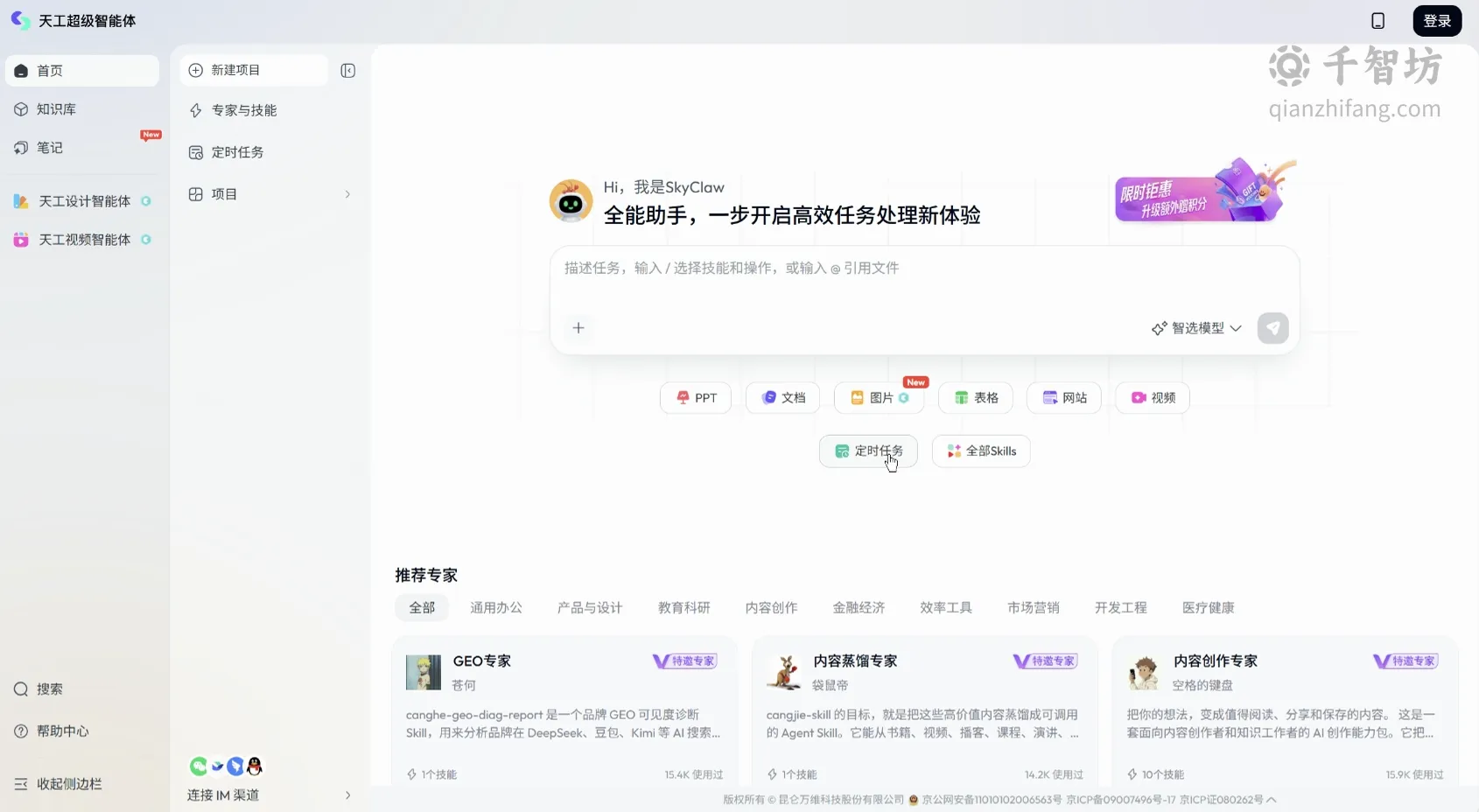Collapse the footer with the up chevron
Screen dimensions: 1479x812
(1272, 800)
